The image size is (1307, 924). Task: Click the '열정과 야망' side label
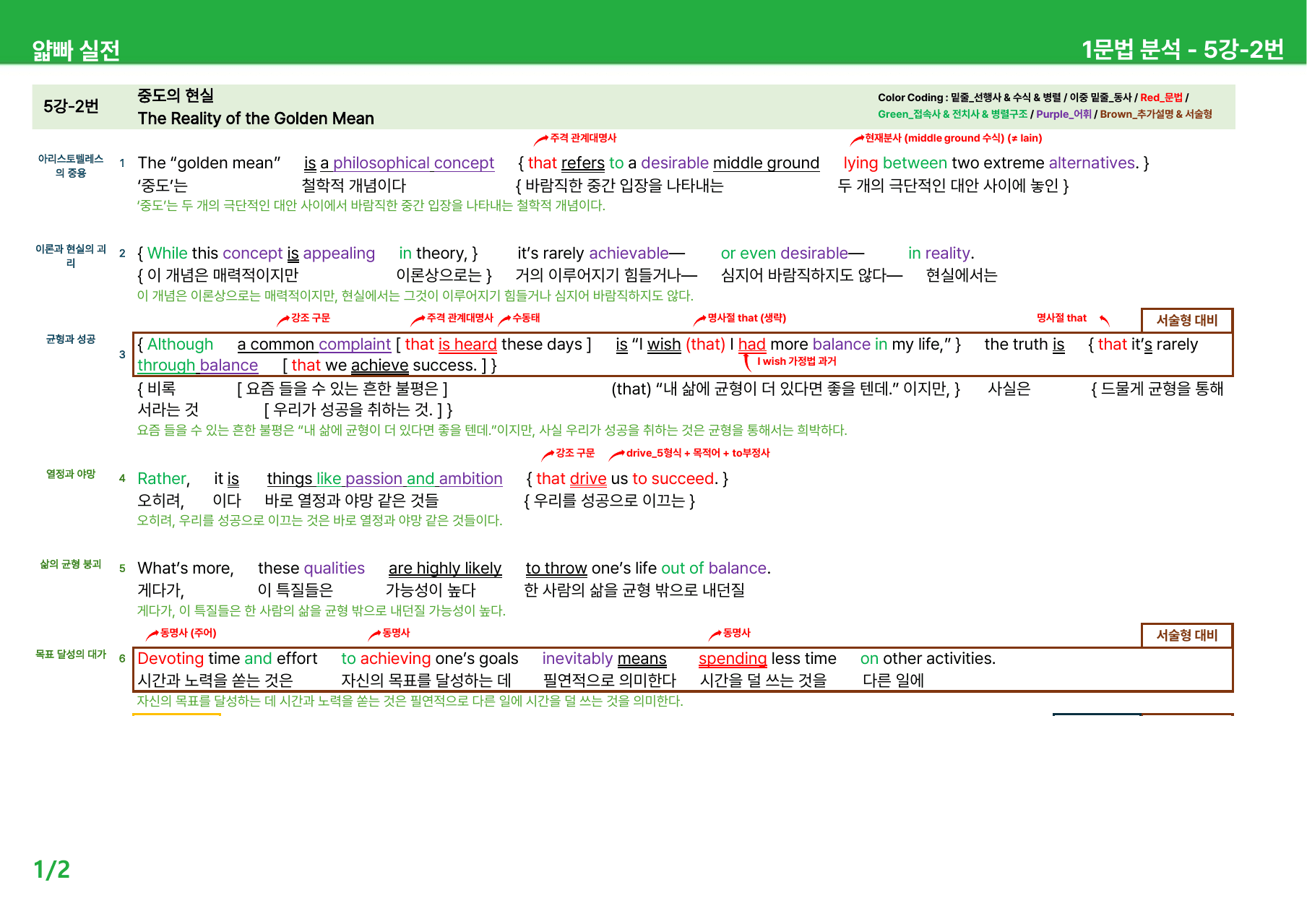coord(71,474)
